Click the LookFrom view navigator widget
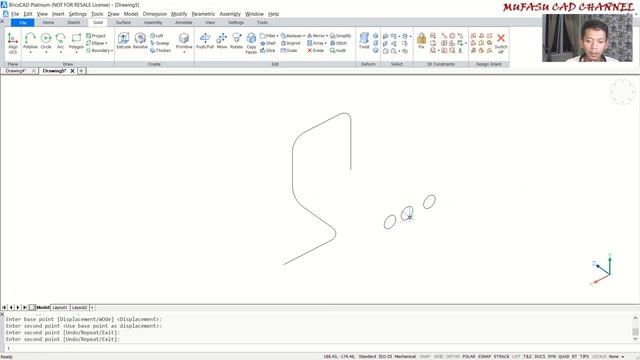 pos(622,92)
